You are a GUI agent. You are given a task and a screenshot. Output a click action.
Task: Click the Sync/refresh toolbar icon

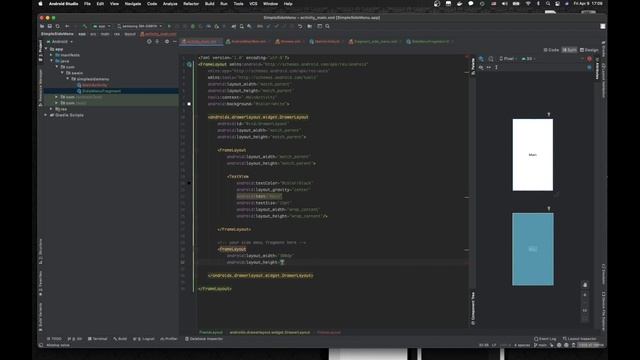click(58, 26)
